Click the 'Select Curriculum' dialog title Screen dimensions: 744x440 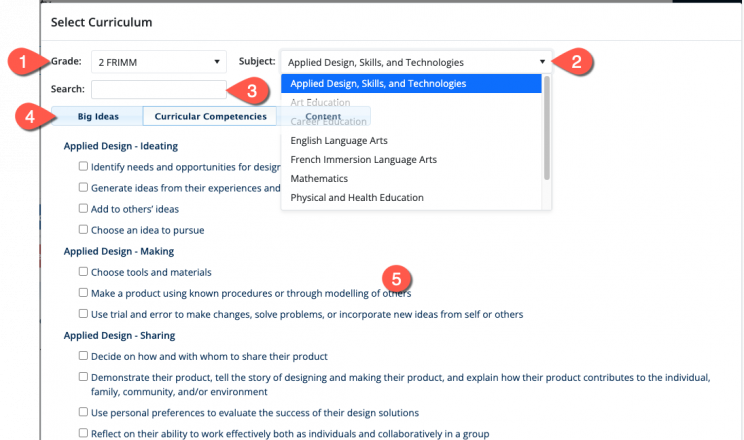pos(102,22)
